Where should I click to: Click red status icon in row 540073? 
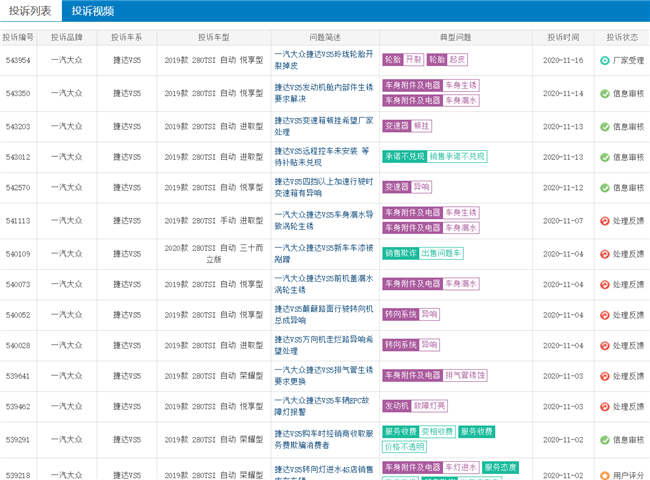pyautogui.click(x=605, y=285)
